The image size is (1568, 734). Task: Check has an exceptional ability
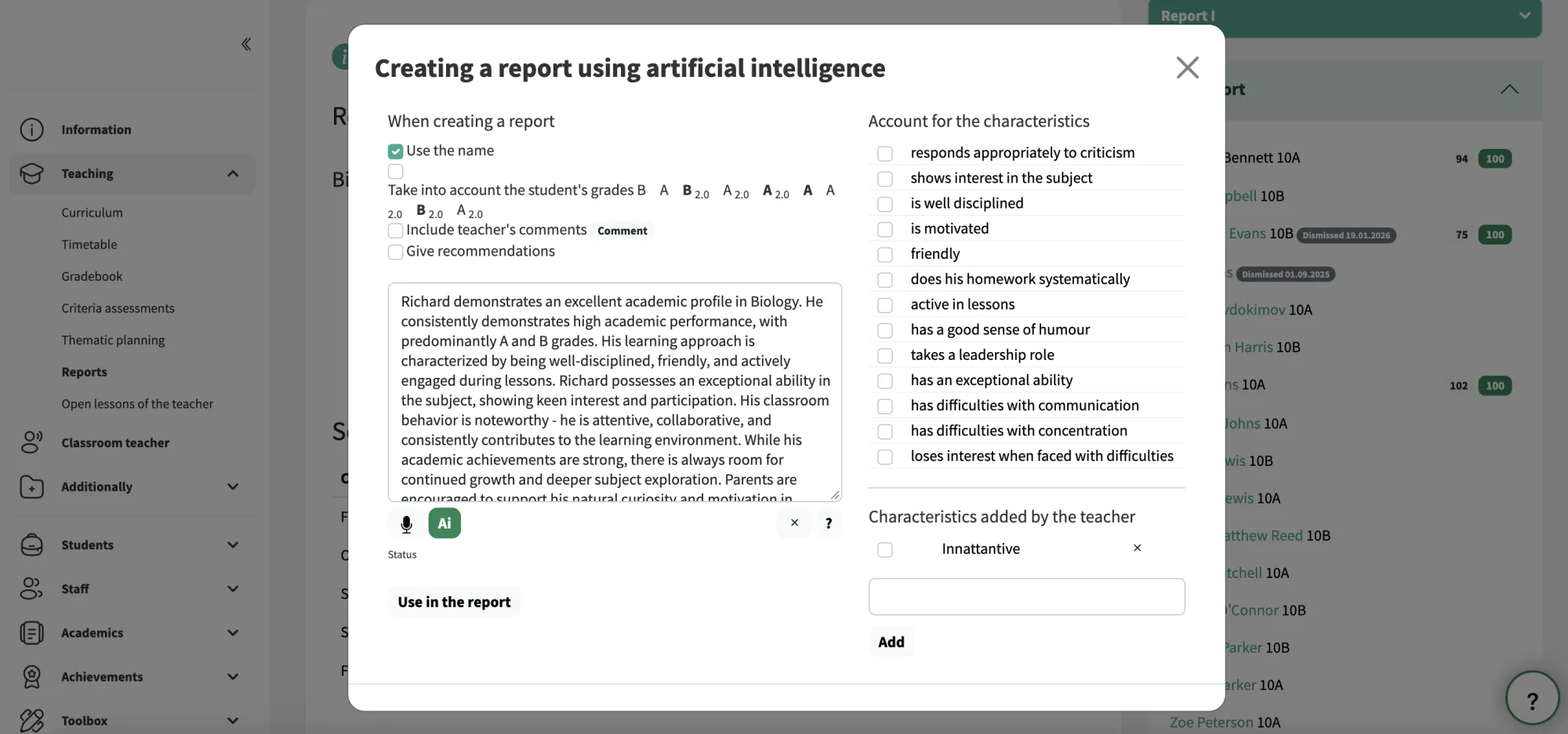[x=885, y=381]
